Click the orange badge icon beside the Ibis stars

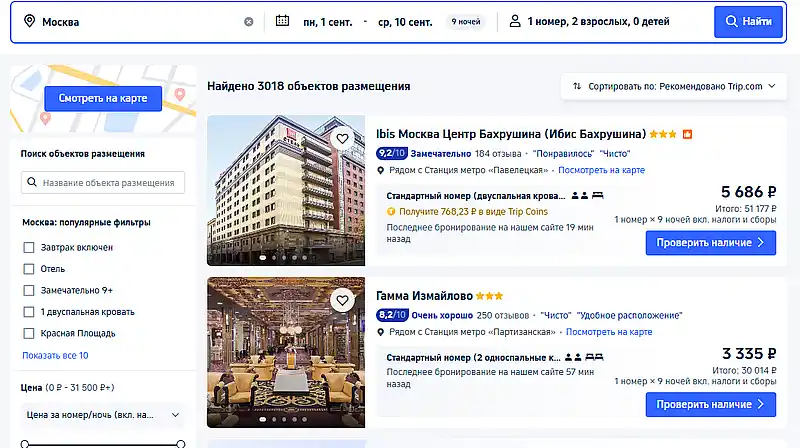(x=687, y=134)
